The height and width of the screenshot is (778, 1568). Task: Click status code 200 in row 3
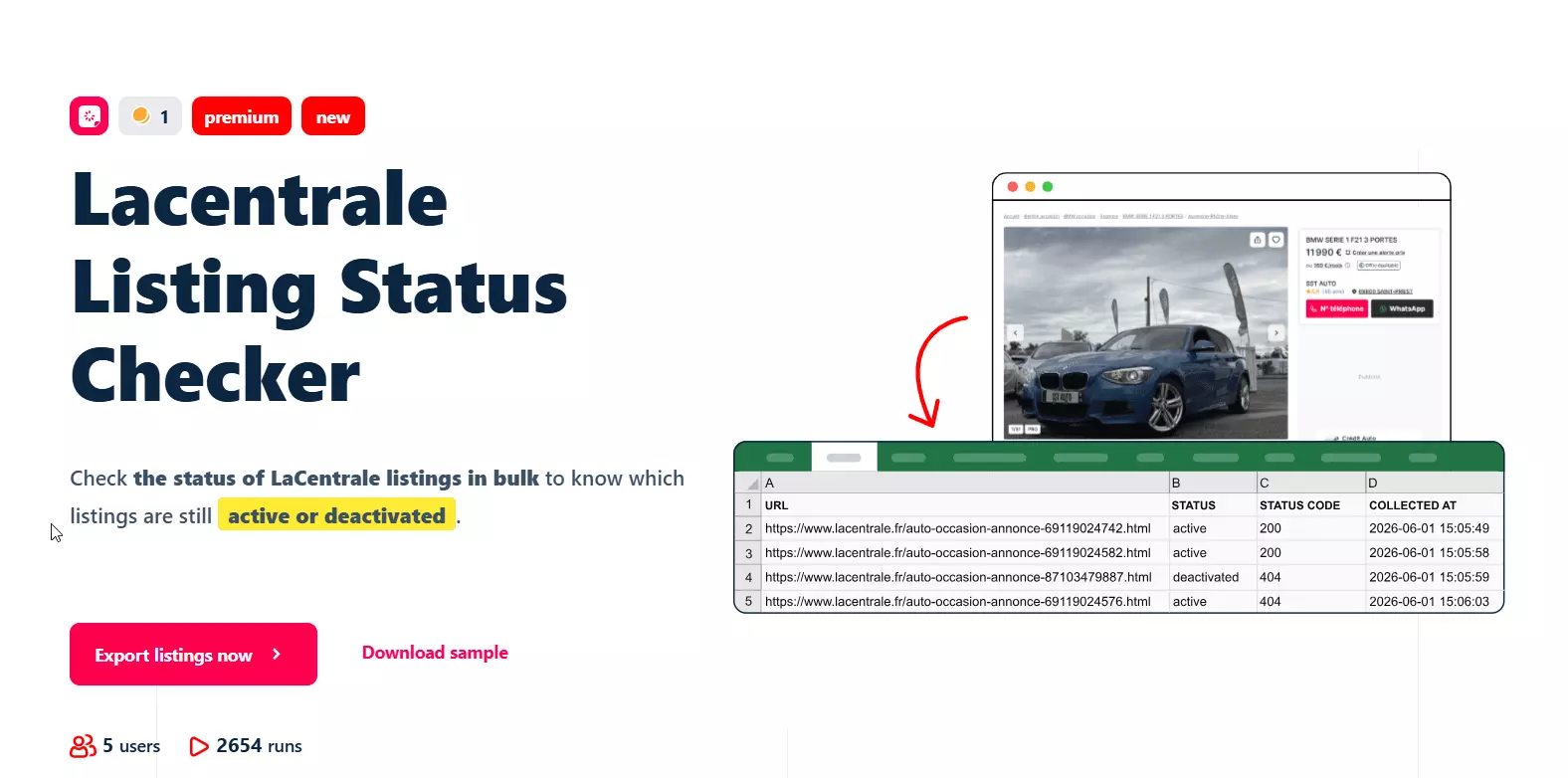coord(1271,552)
